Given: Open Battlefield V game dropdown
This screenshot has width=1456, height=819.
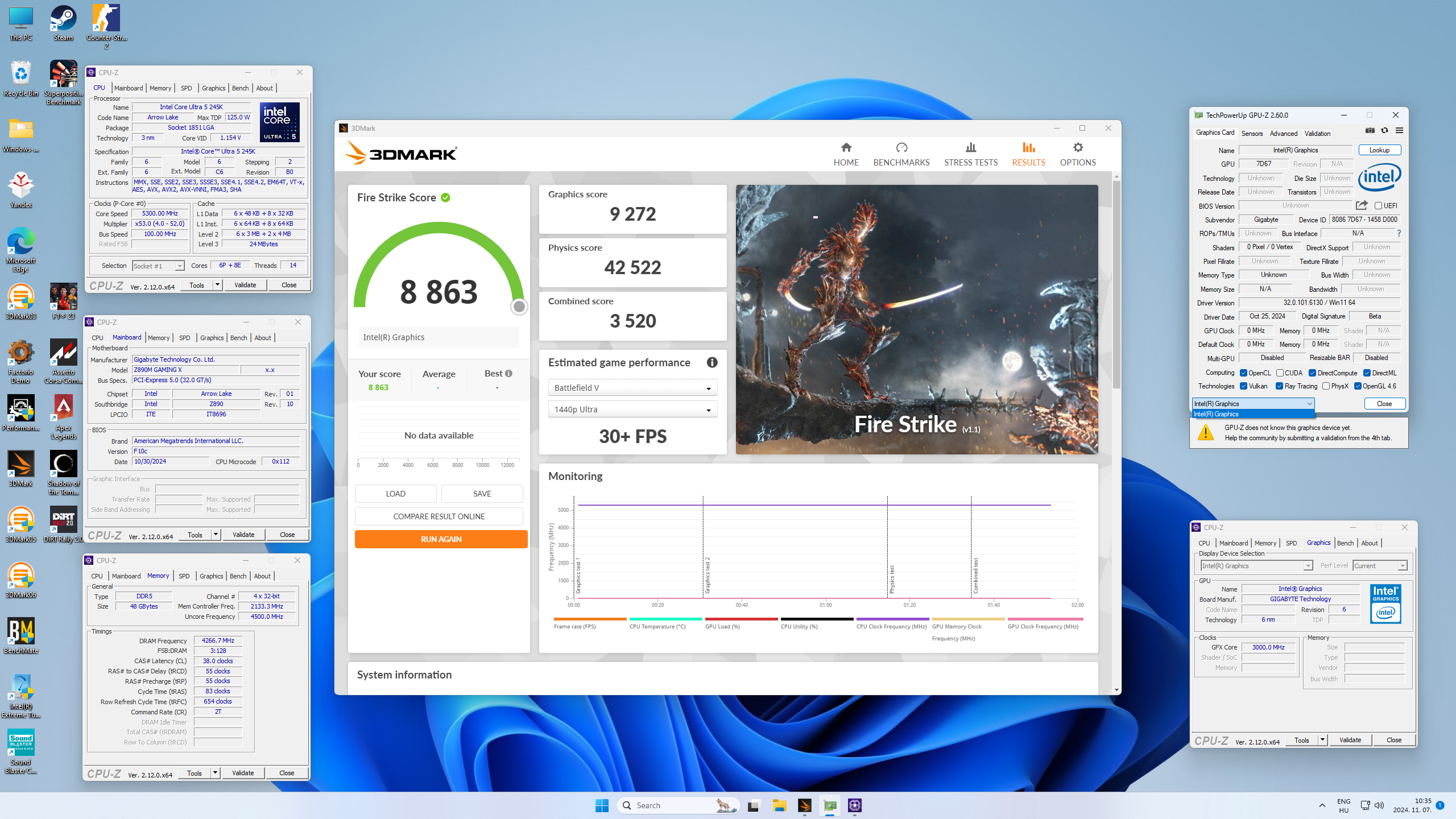Looking at the screenshot, I should click(x=632, y=388).
